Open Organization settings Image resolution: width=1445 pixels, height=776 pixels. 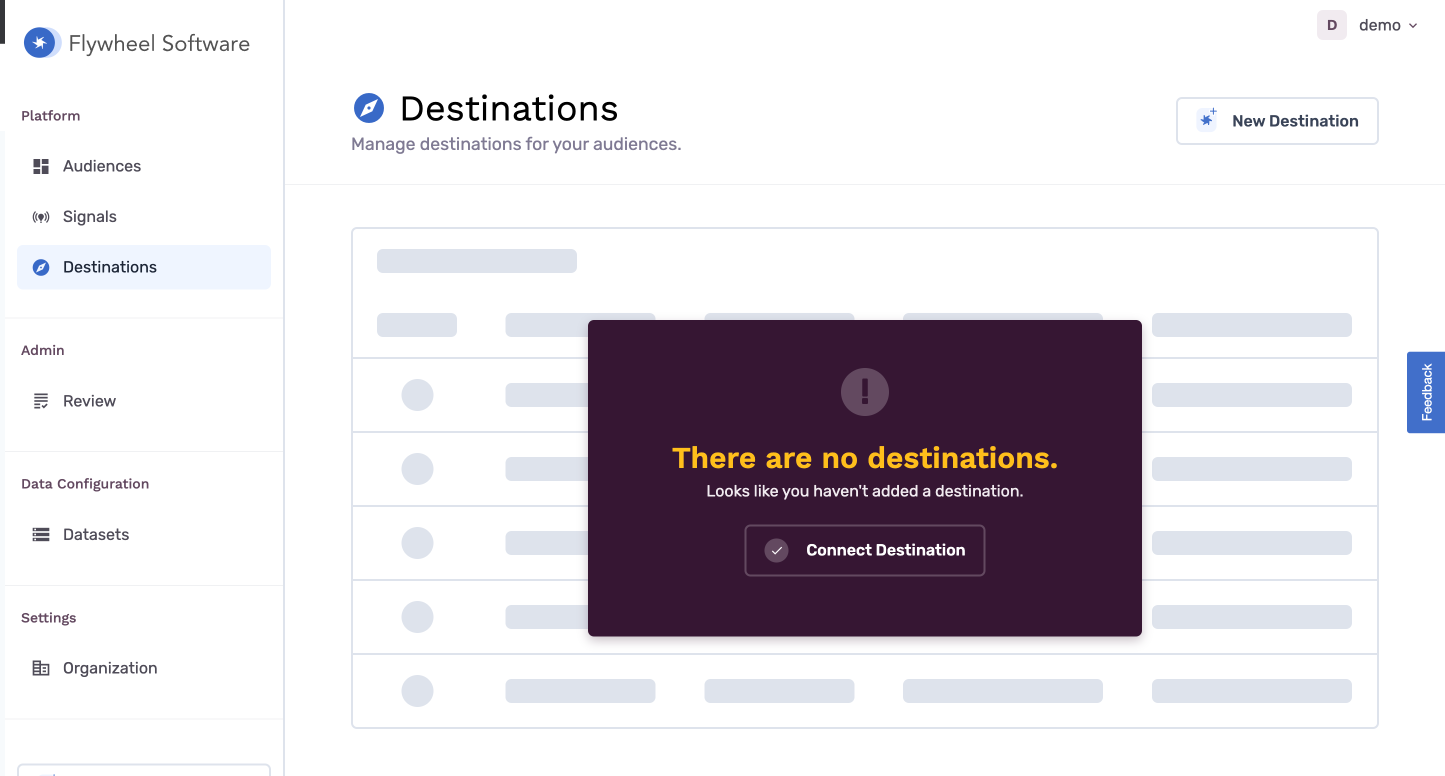pos(110,668)
